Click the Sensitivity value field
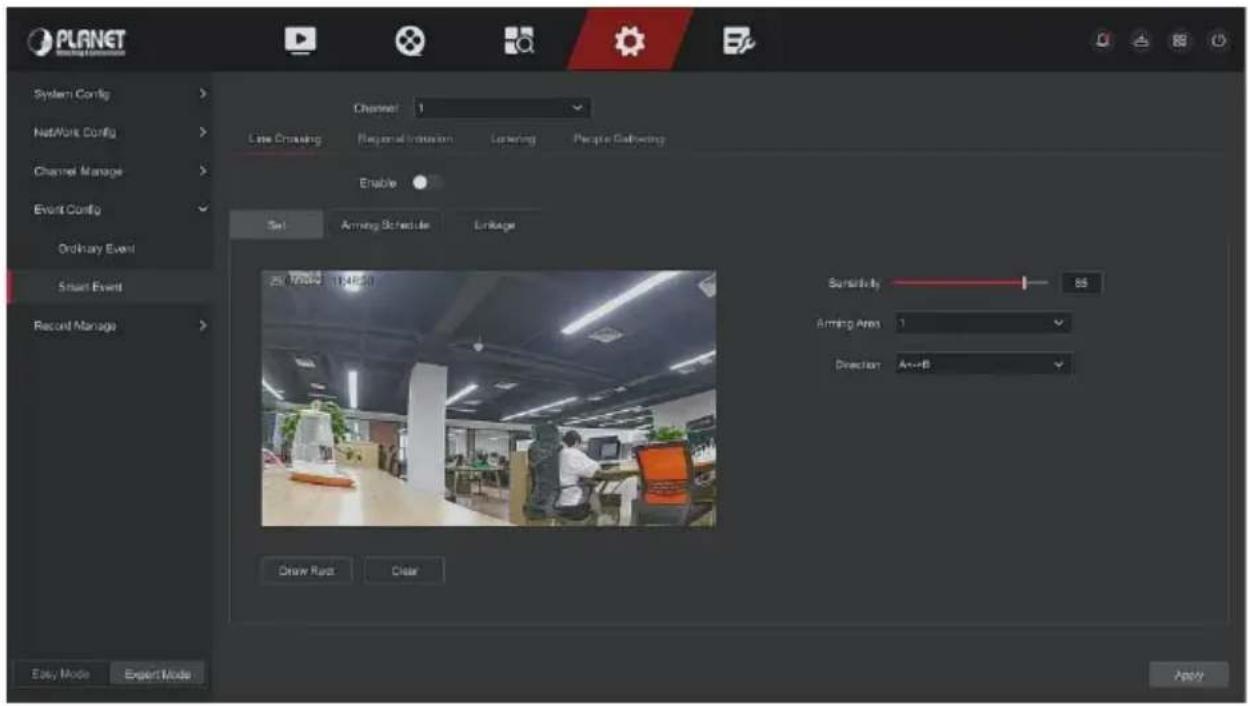This screenshot has height=706, width=1248. click(1080, 284)
